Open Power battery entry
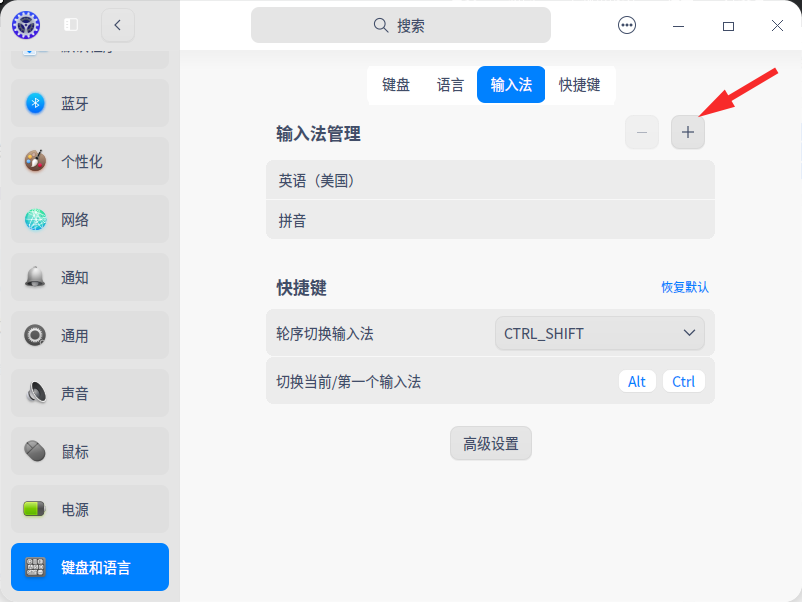This screenshot has width=802, height=602. (x=90, y=509)
